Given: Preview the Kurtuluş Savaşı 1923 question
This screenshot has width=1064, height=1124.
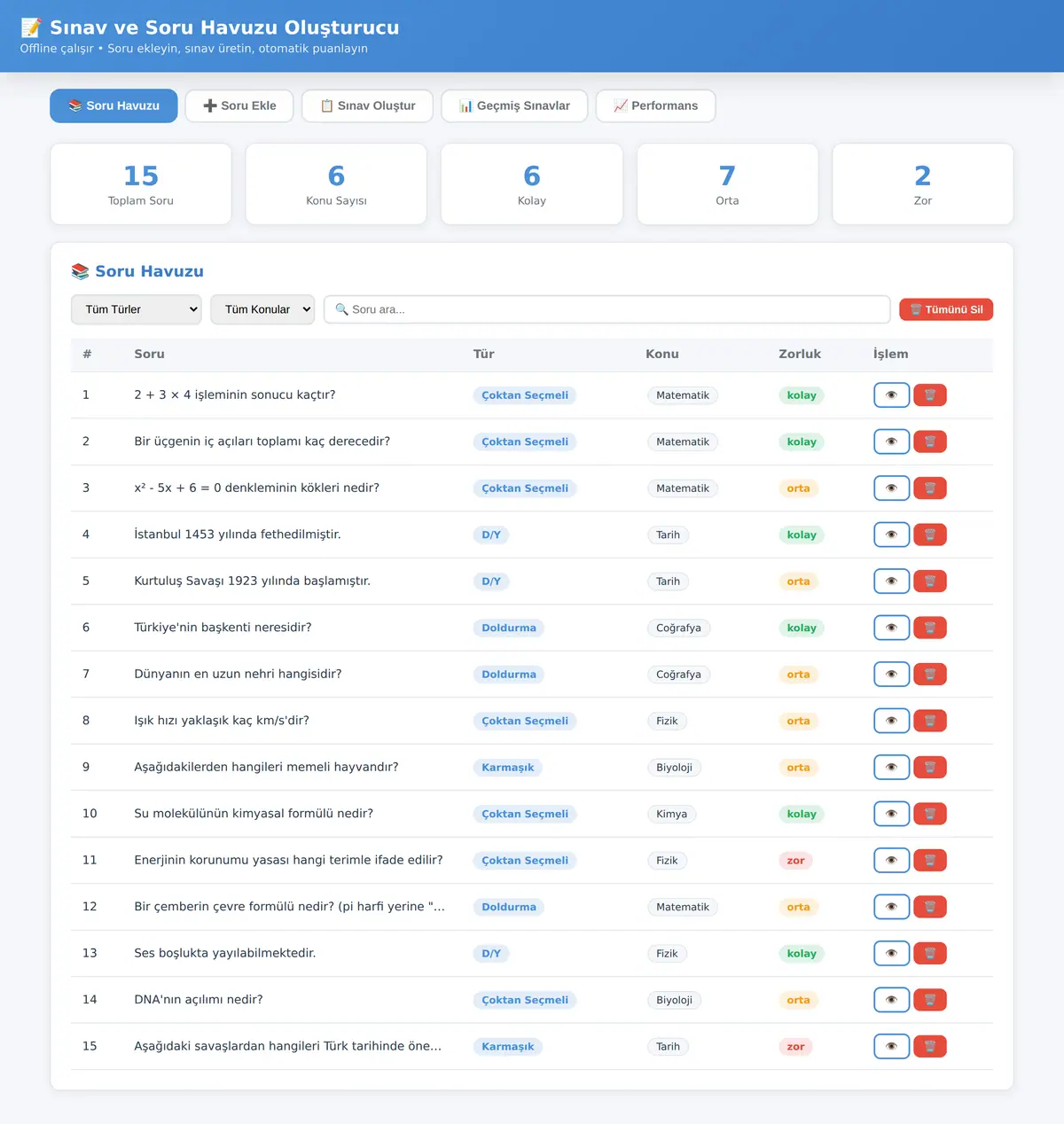Looking at the screenshot, I should tap(891, 582).
